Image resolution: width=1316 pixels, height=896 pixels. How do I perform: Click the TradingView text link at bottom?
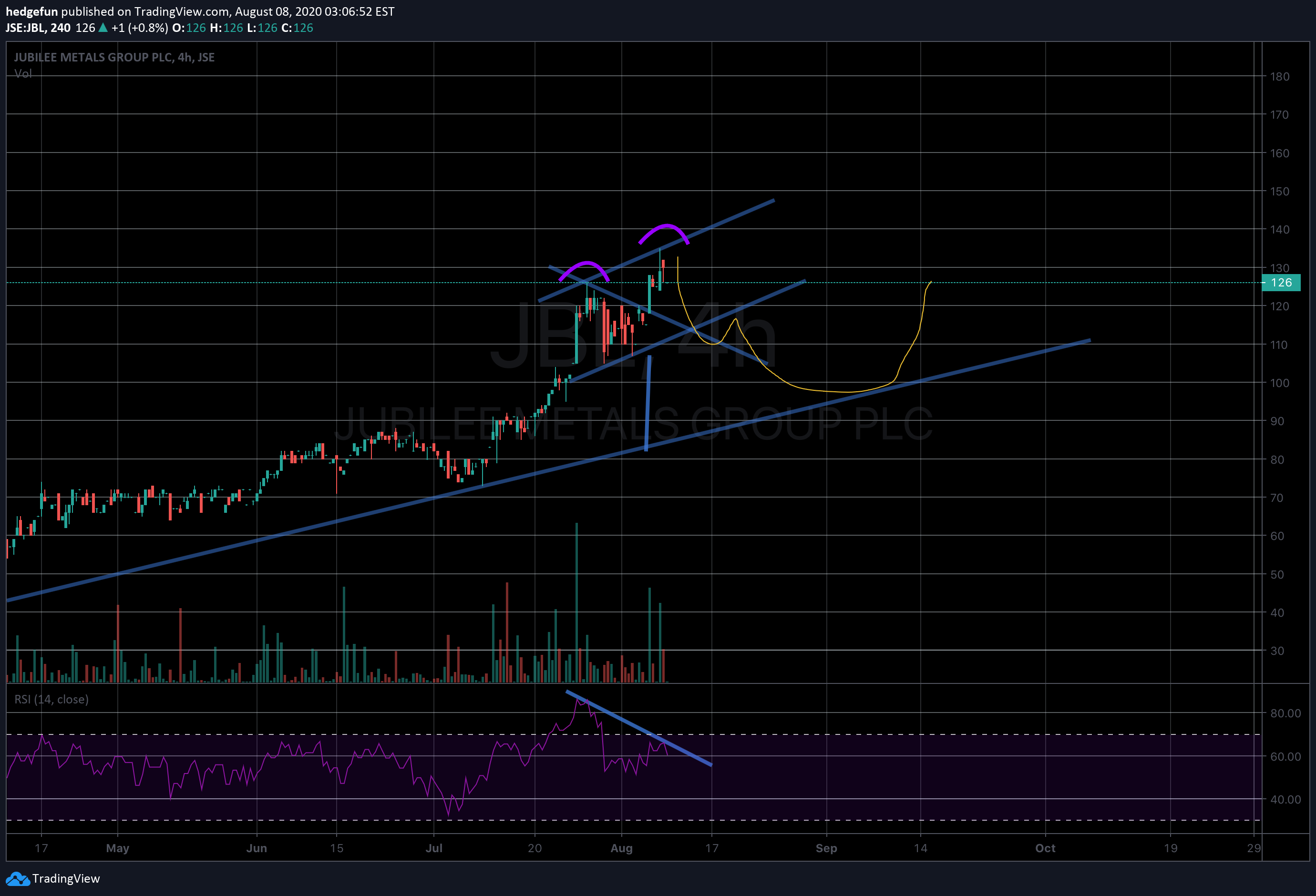(x=66, y=878)
